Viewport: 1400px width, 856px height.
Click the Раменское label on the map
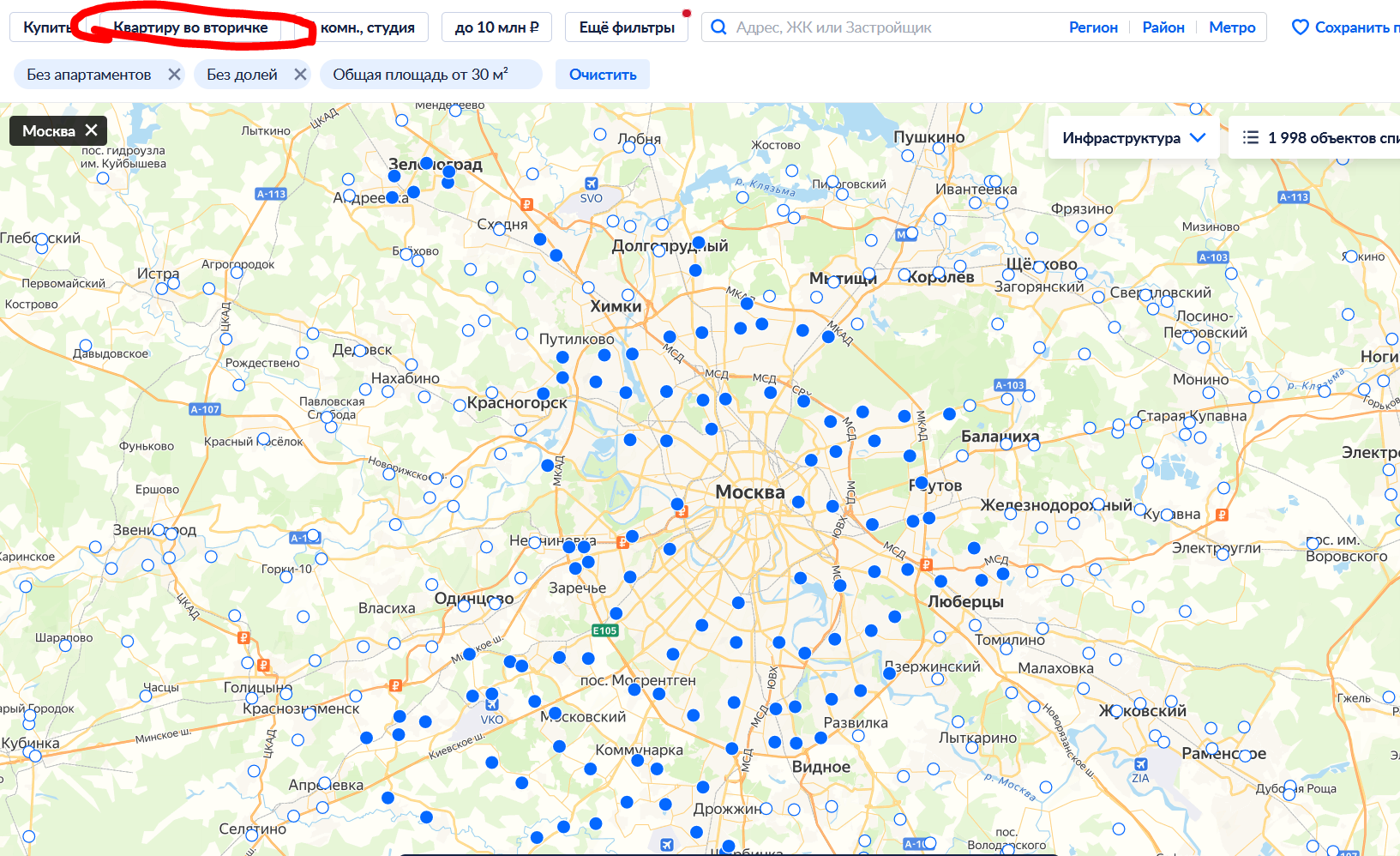pos(1223,754)
